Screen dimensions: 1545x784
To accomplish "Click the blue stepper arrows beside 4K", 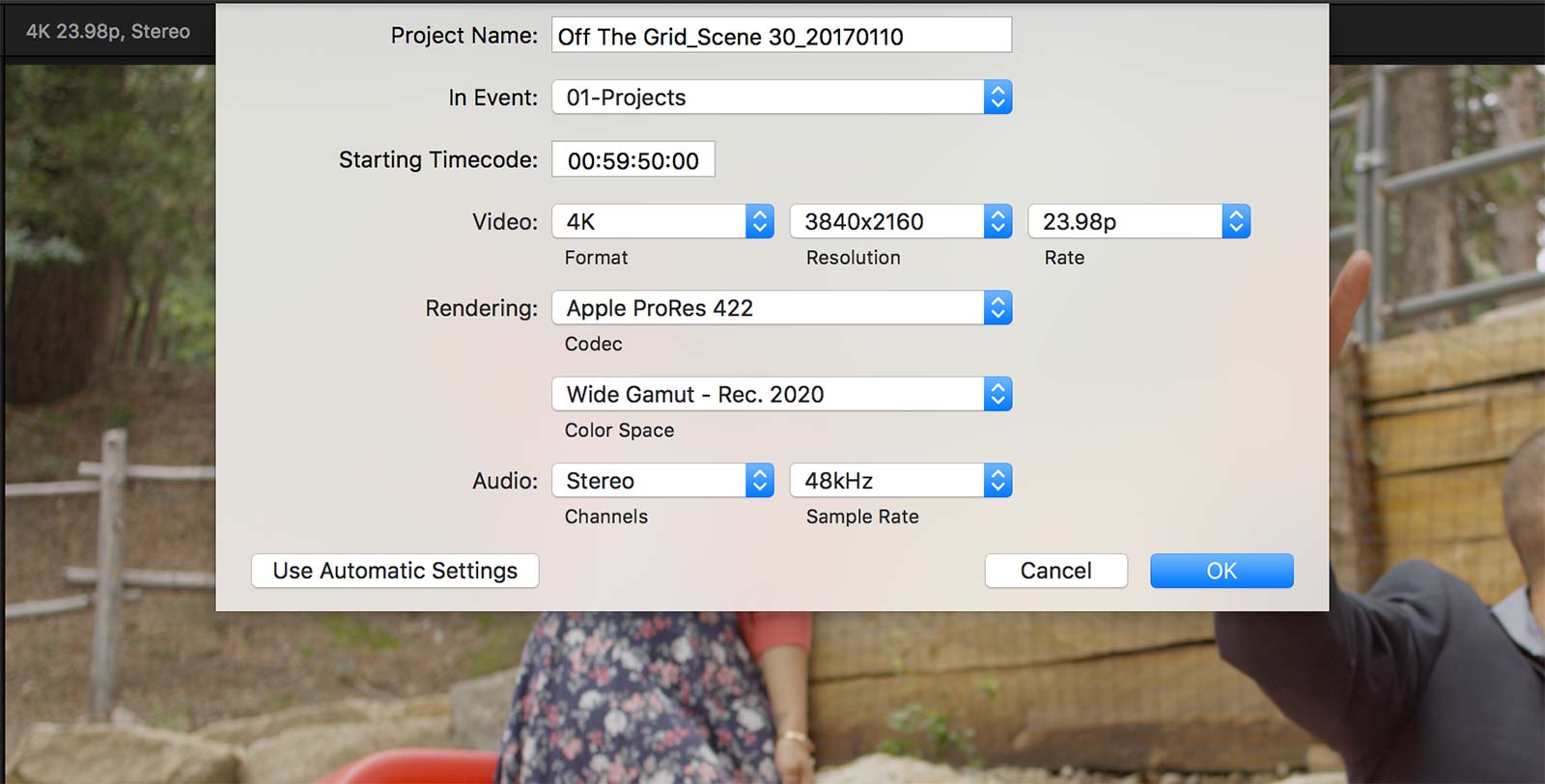I will point(760,221).
